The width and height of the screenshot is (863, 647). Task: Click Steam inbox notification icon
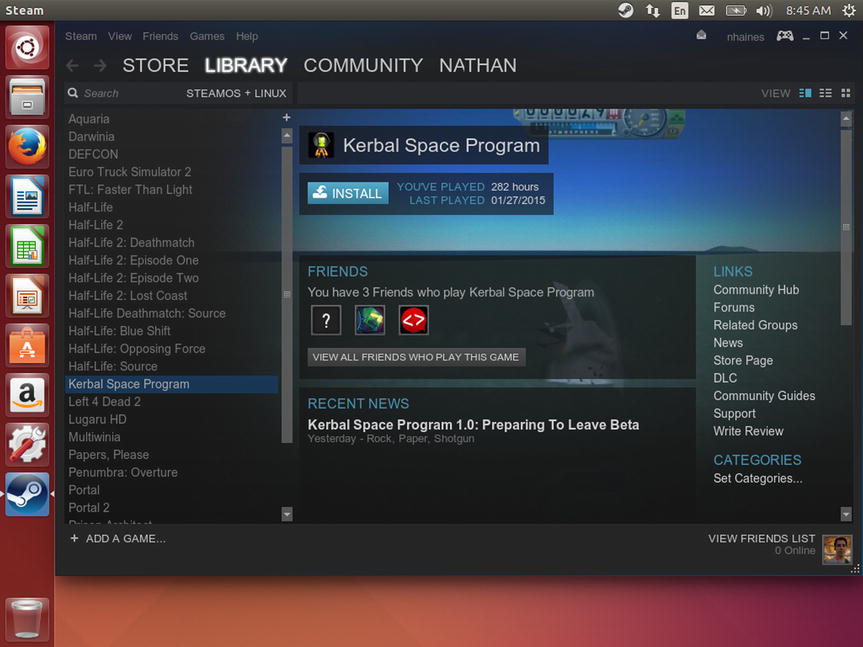pos(701,36)
